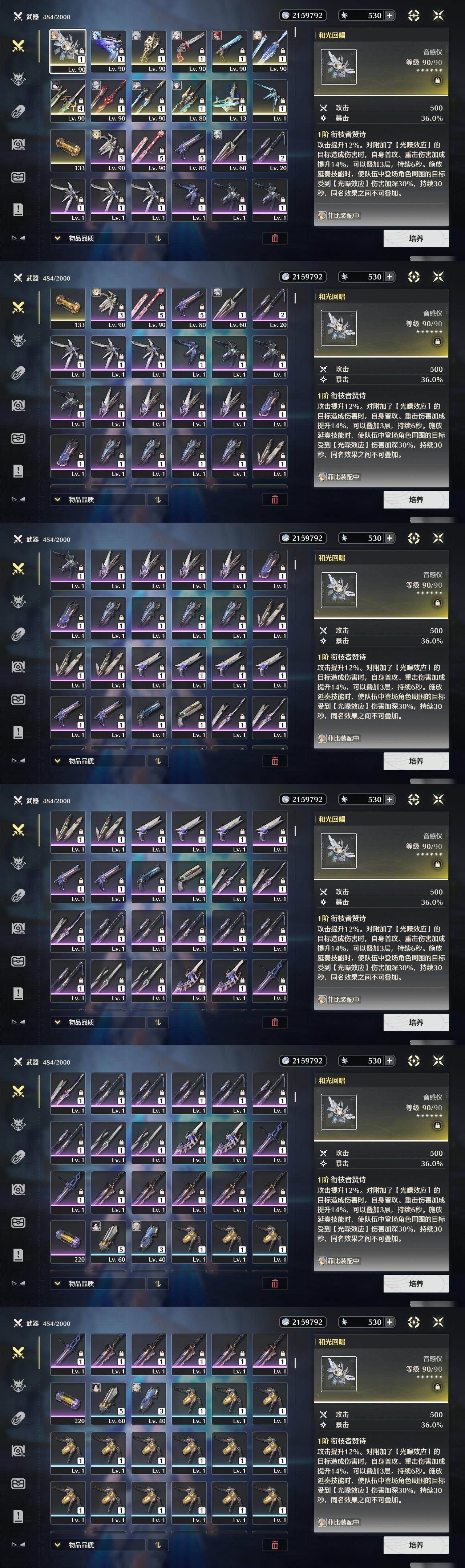465x1568 pixels.
Task: Select the Lv. 13 weapon thumbnail
Action: click(229, 101)
